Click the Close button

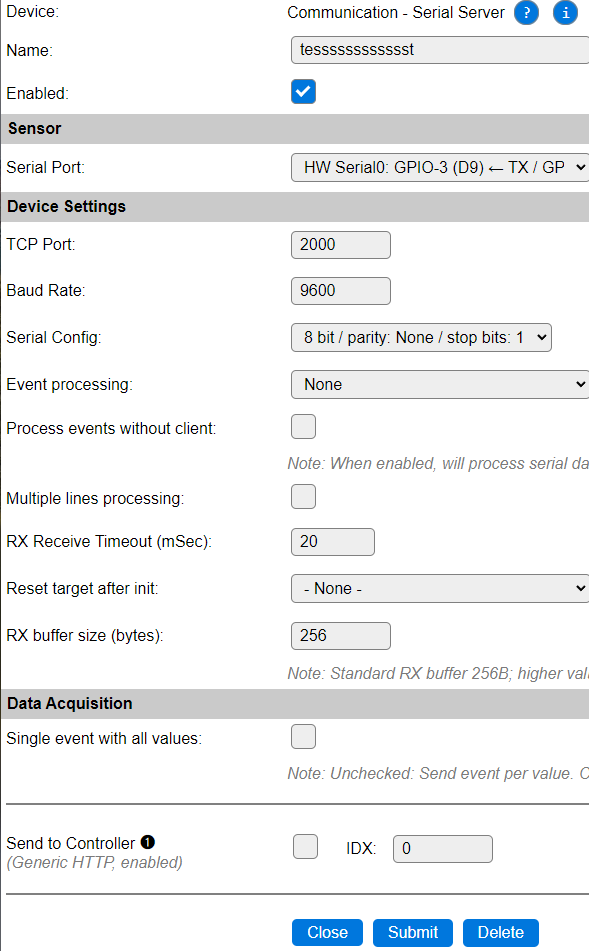point(328,932)
